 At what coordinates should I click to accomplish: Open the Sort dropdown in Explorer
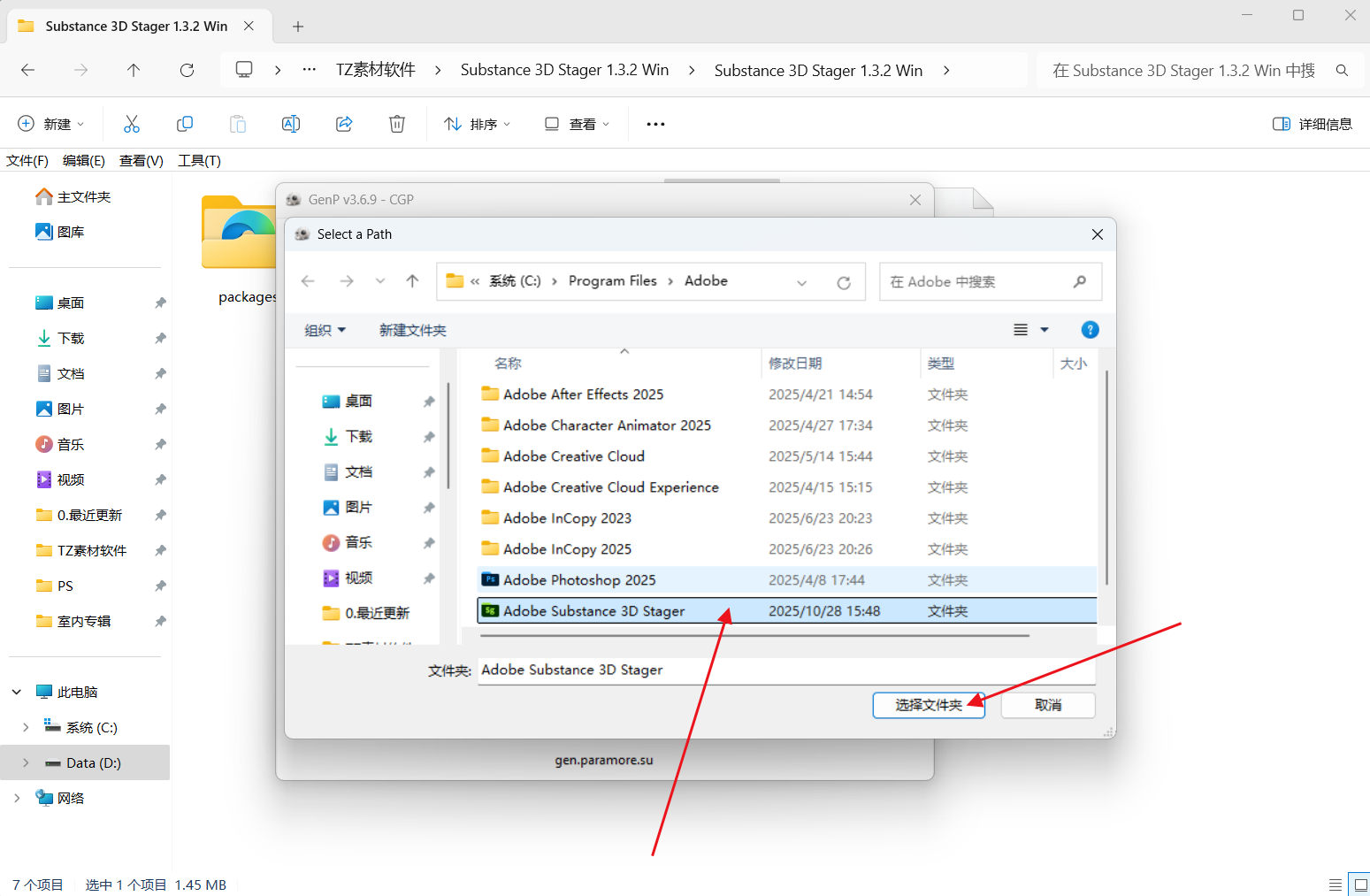point(478,124)
